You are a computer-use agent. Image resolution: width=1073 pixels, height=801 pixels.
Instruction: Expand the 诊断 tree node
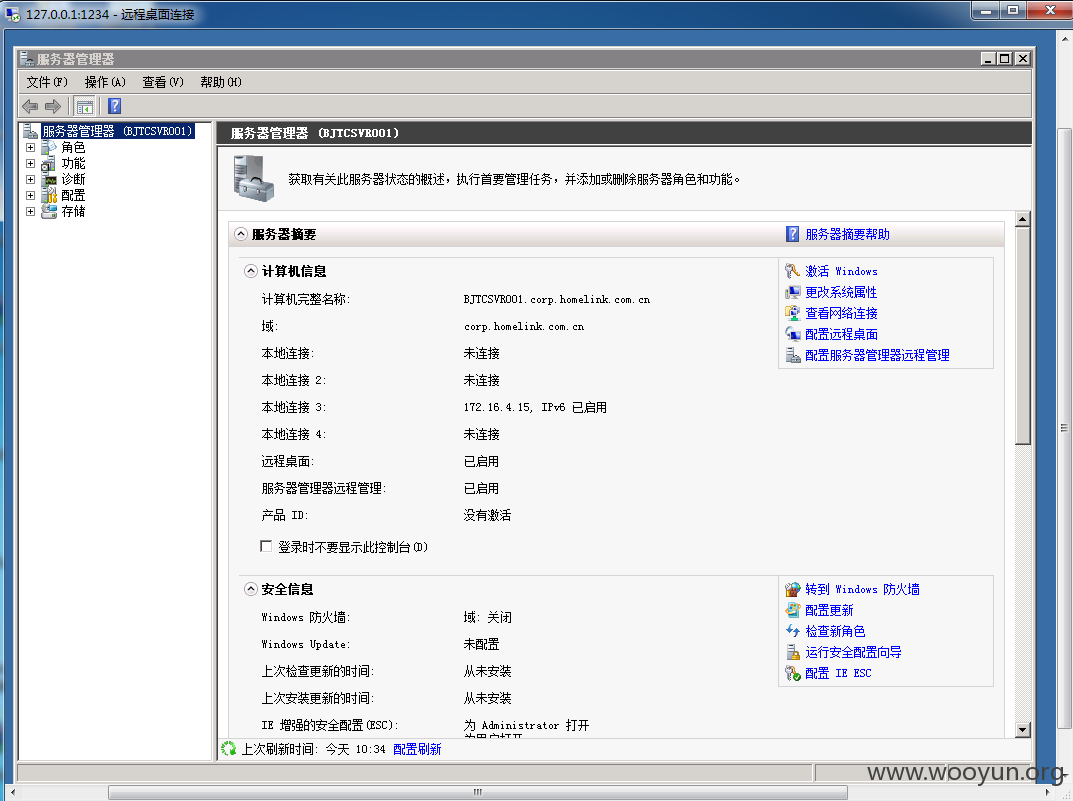pyautogui.click(x=30, y=179)
